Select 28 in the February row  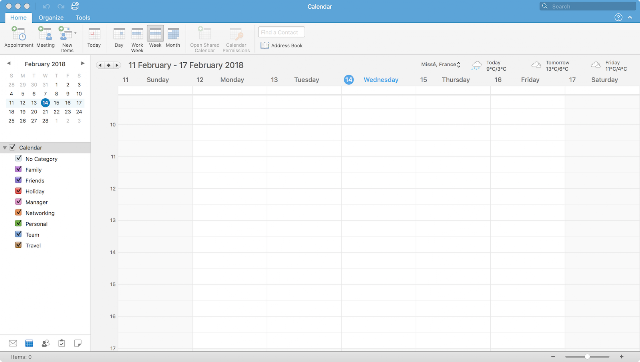tap(45, 121)
